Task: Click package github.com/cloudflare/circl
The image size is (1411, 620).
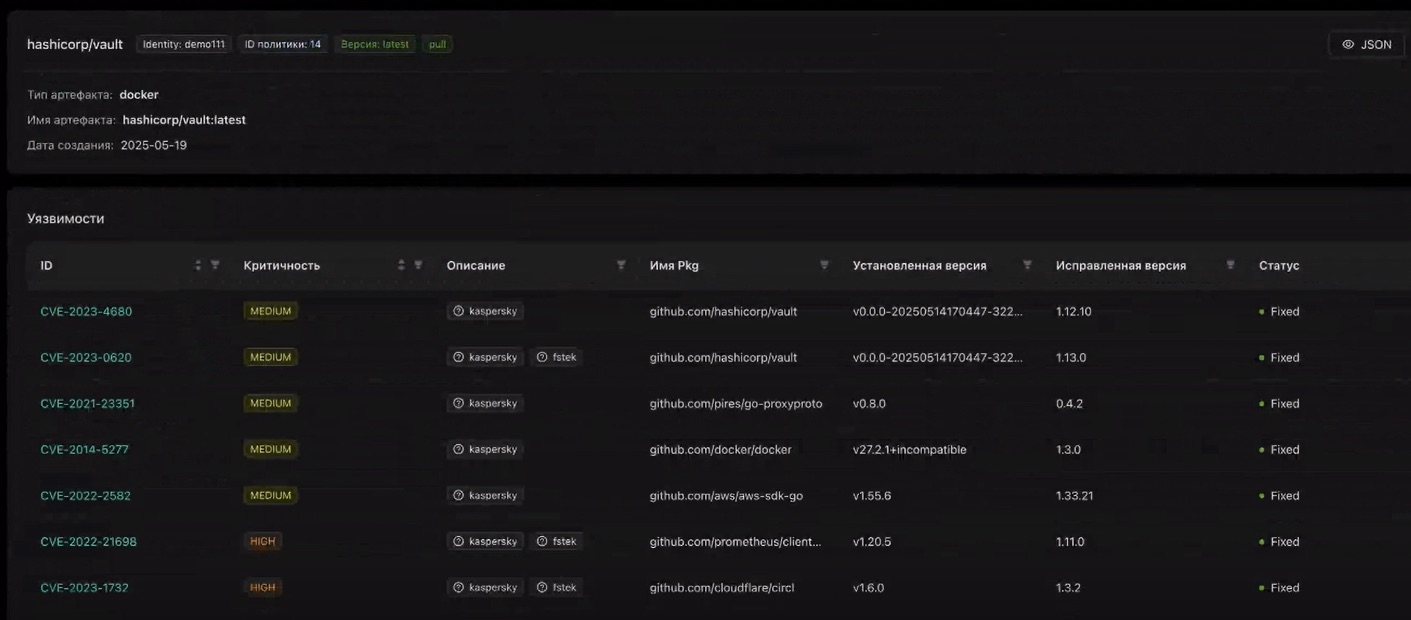Action: coord(722,587)
